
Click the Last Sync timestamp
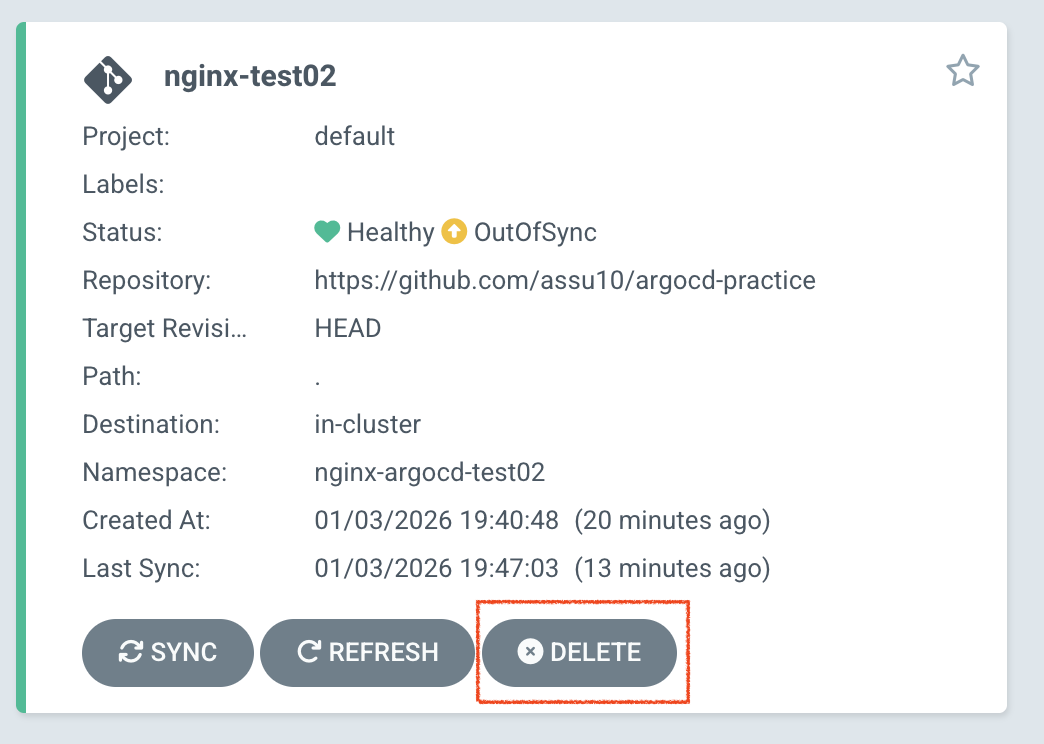[x=437, y=569]
